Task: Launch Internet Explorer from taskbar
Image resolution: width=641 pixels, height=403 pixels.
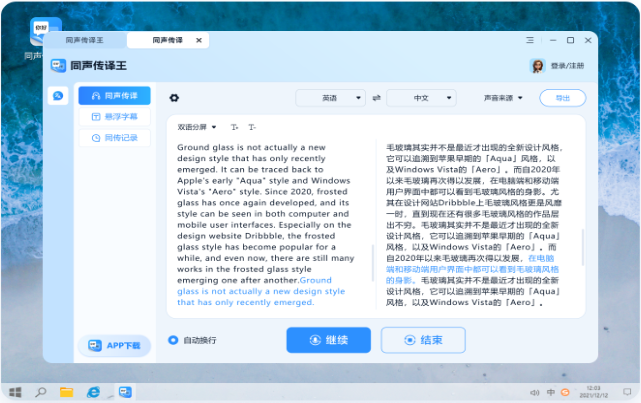Action: pos(93,392)
